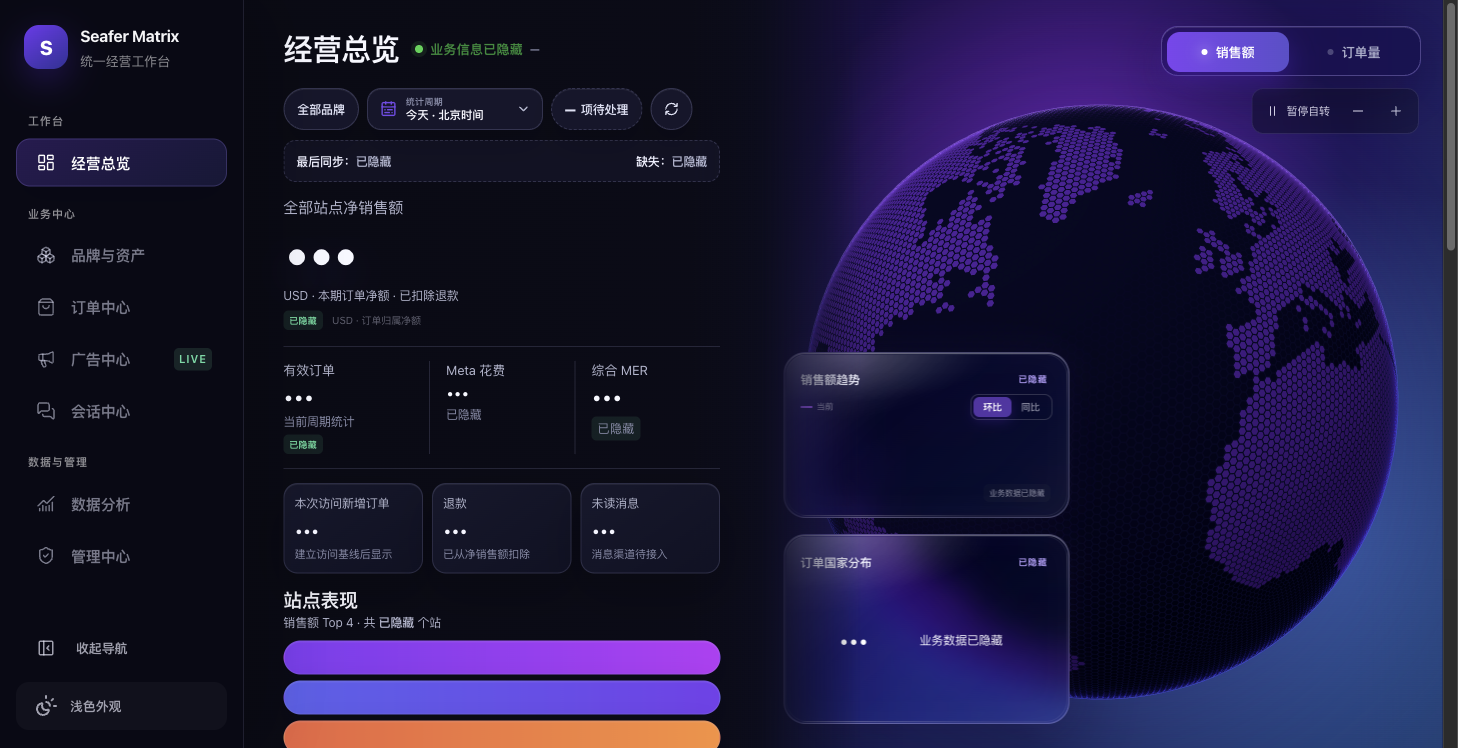Click the 订单中心 shopping bag icon
The height and width of the screenshot is (748, 1458).
pos(46,308)
